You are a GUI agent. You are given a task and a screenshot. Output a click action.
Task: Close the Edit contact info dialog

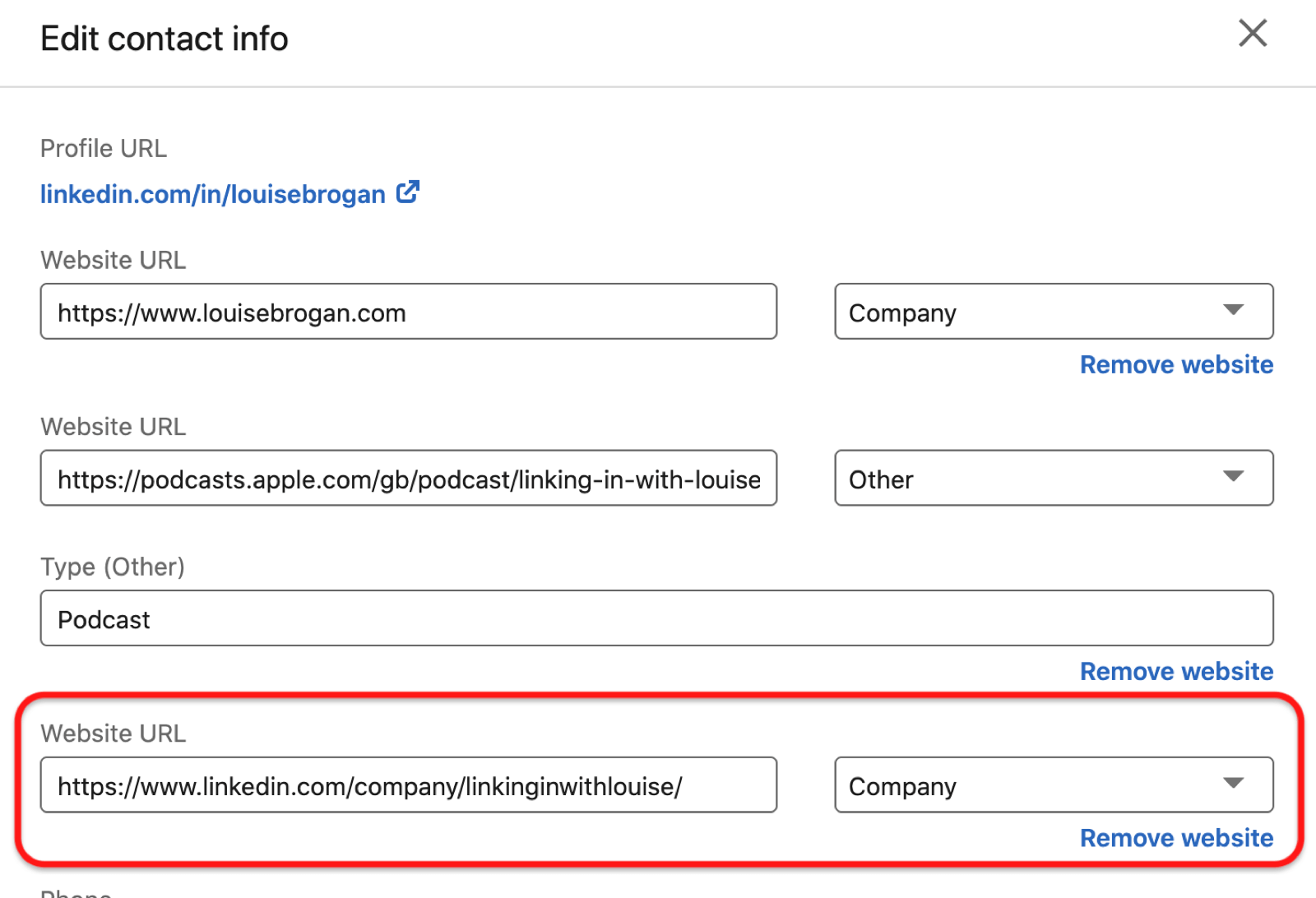[x=1252, y=34]
